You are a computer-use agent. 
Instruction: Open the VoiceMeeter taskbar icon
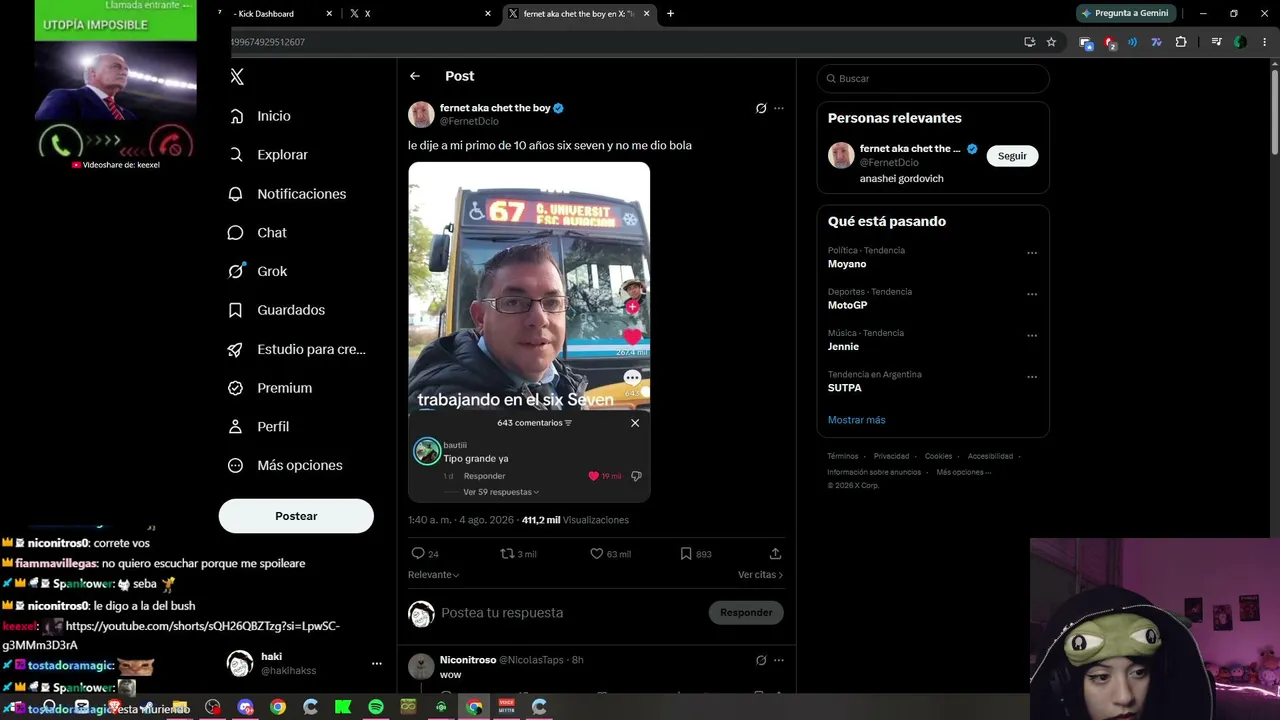tap(506, 707)
